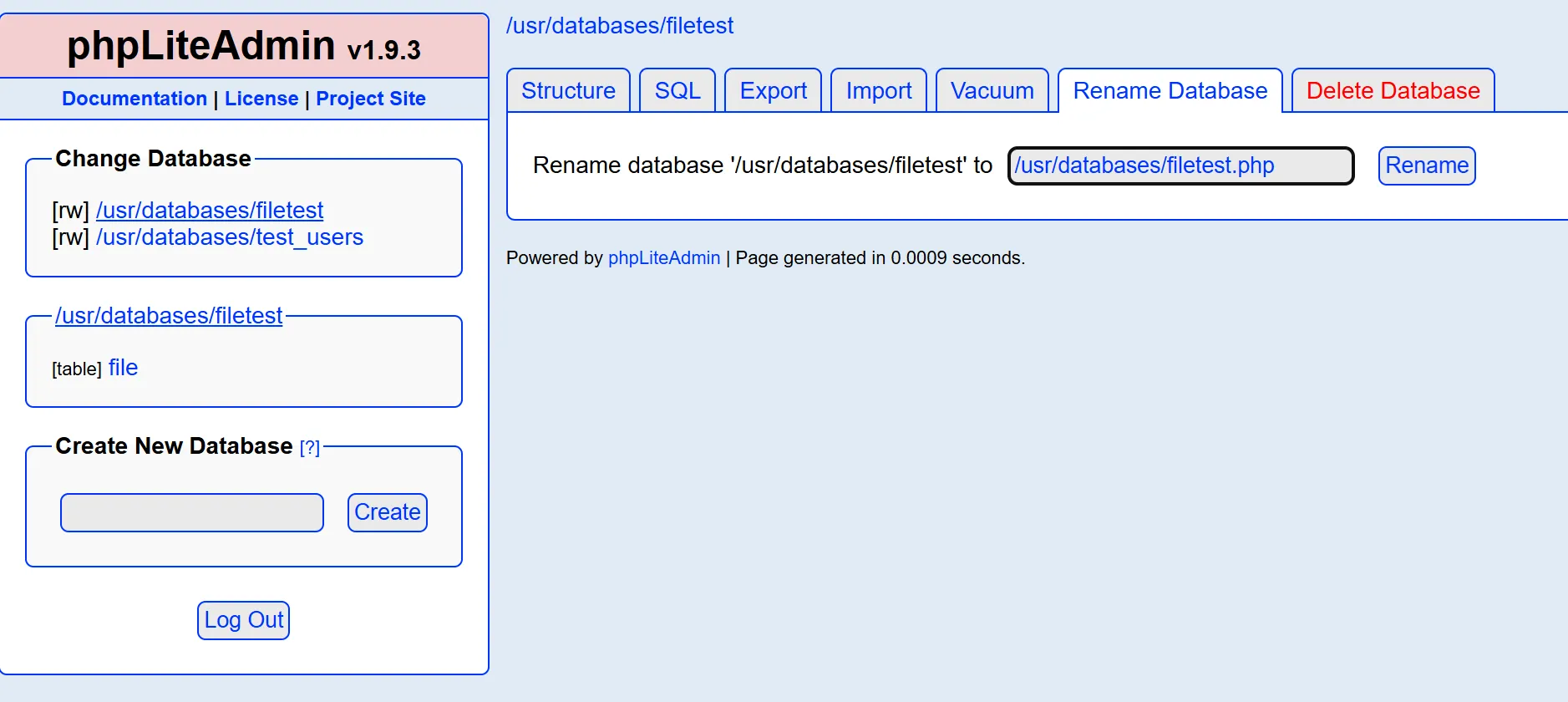This screenshot has width=1568, height=702.
Task: Open the Structure tab
Action: [568, 90]
